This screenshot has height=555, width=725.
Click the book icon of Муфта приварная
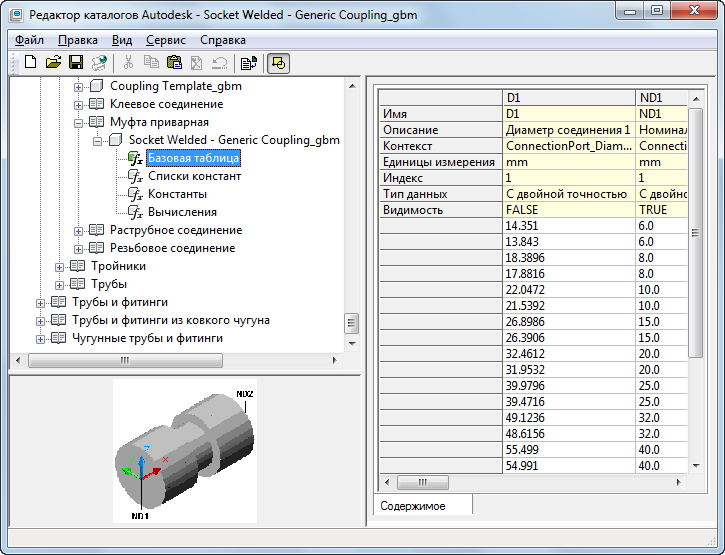(96, 122)
